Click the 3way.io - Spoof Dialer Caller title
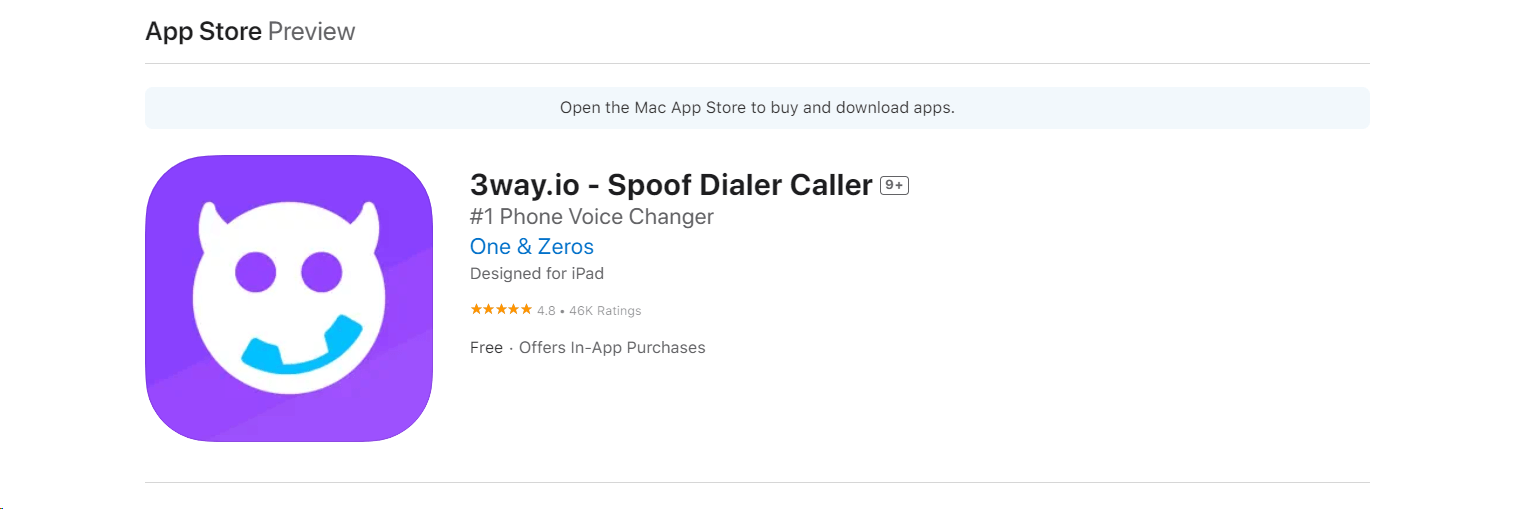This screenshot has width=1514, height=509. point(671,185)
